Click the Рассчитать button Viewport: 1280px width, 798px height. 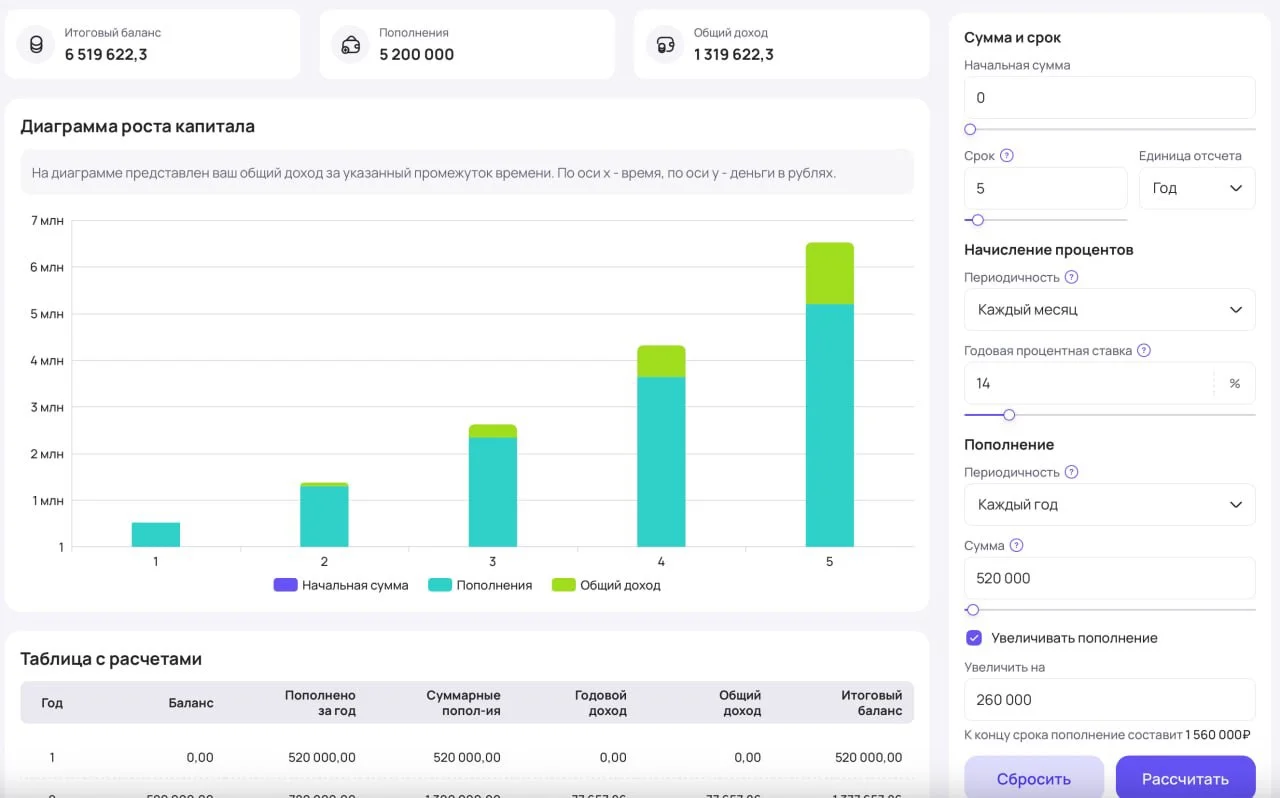(x=1185, y=778)
